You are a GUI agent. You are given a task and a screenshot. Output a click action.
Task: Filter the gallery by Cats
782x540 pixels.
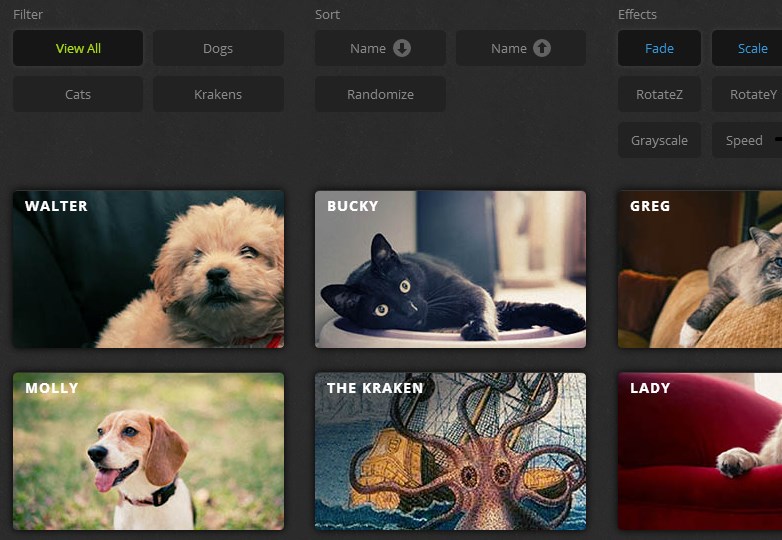tap(78, 95)
